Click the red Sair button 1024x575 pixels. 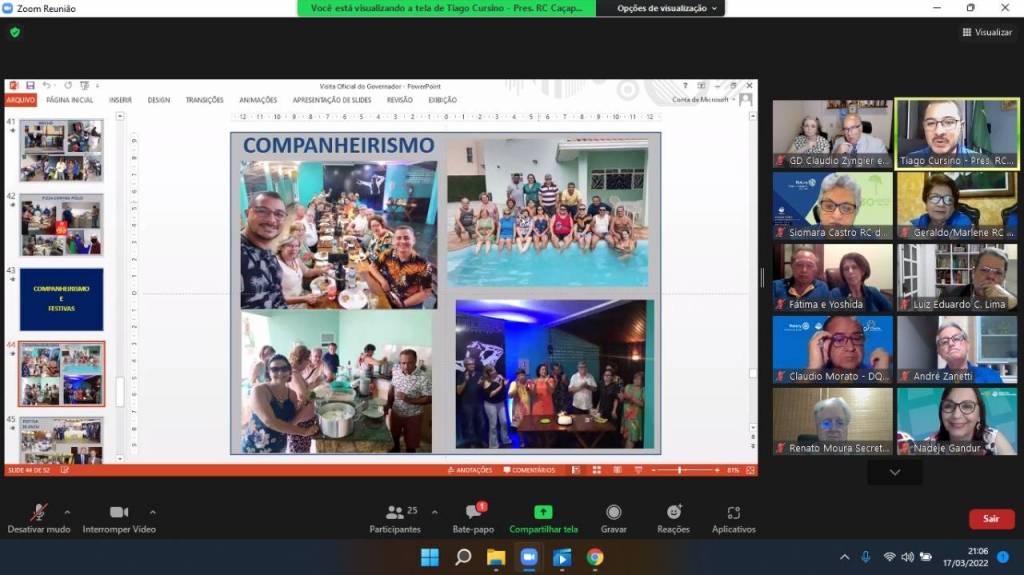tap(991, 519)
